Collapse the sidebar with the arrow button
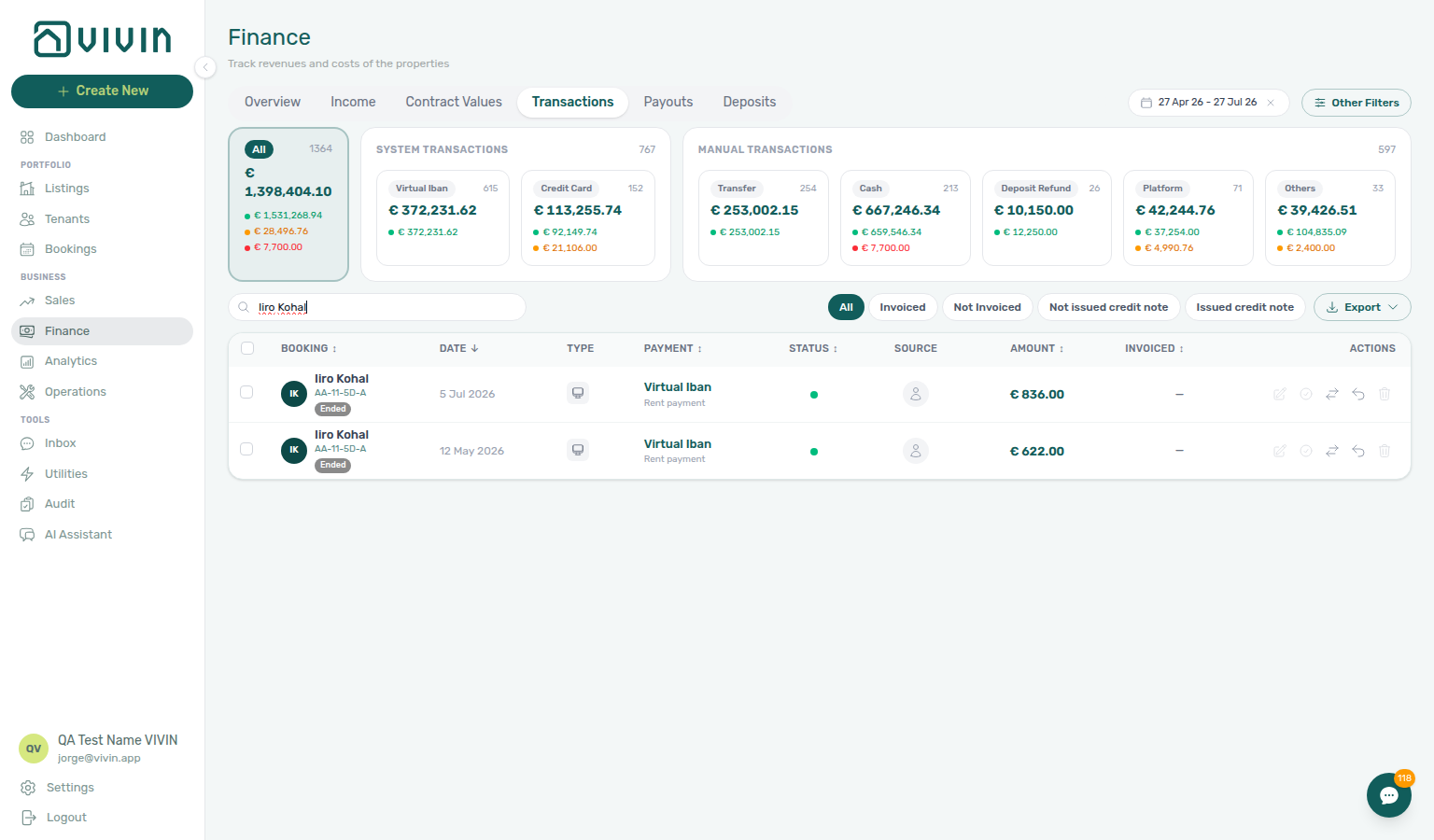The height and width of the screenshot is (840, 1434). pyautogui.click(x=205, y=66)
